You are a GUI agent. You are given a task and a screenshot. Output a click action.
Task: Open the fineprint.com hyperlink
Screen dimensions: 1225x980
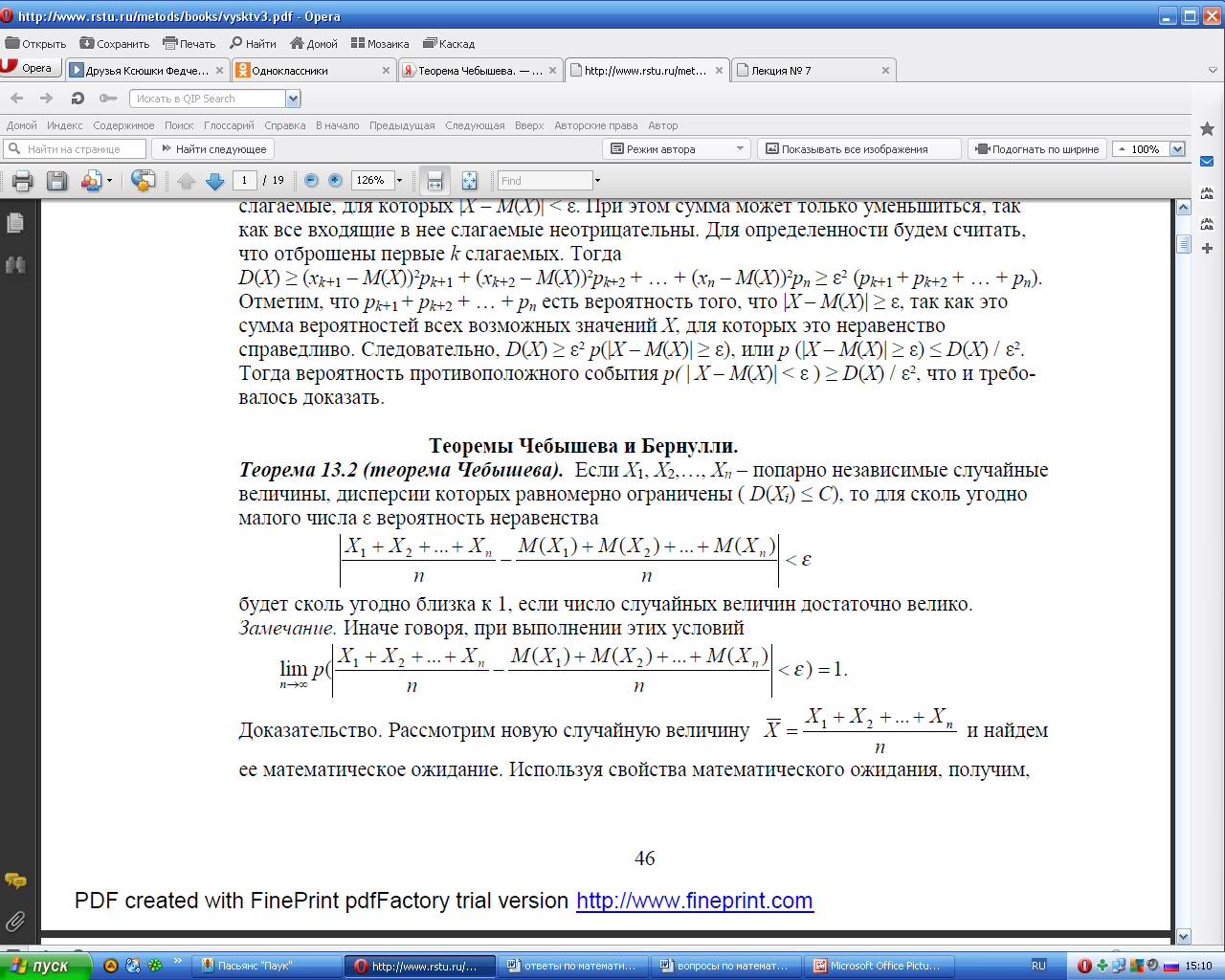[695, 902]
